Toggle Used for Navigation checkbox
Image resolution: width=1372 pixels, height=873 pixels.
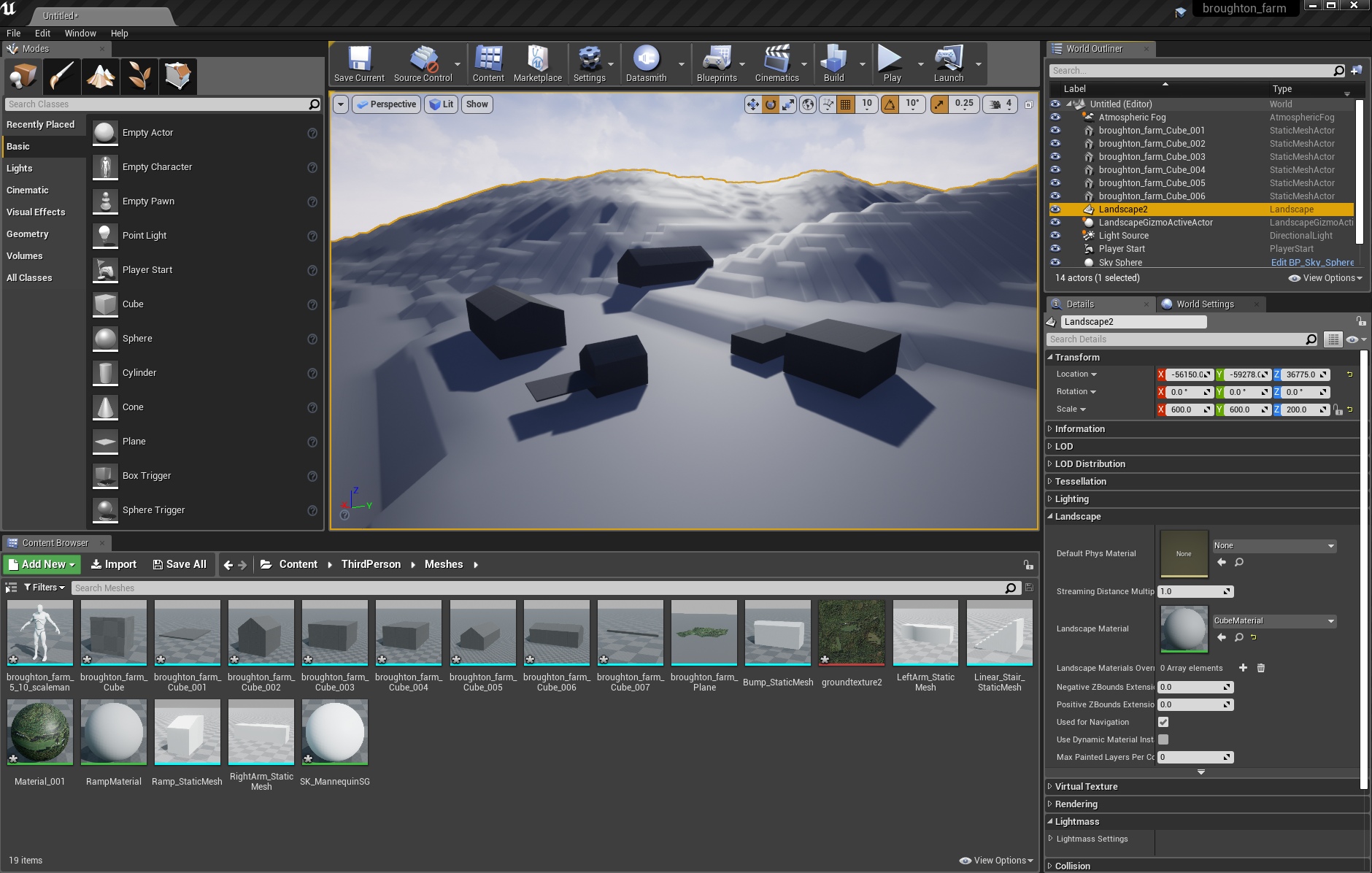point(1163,722)
